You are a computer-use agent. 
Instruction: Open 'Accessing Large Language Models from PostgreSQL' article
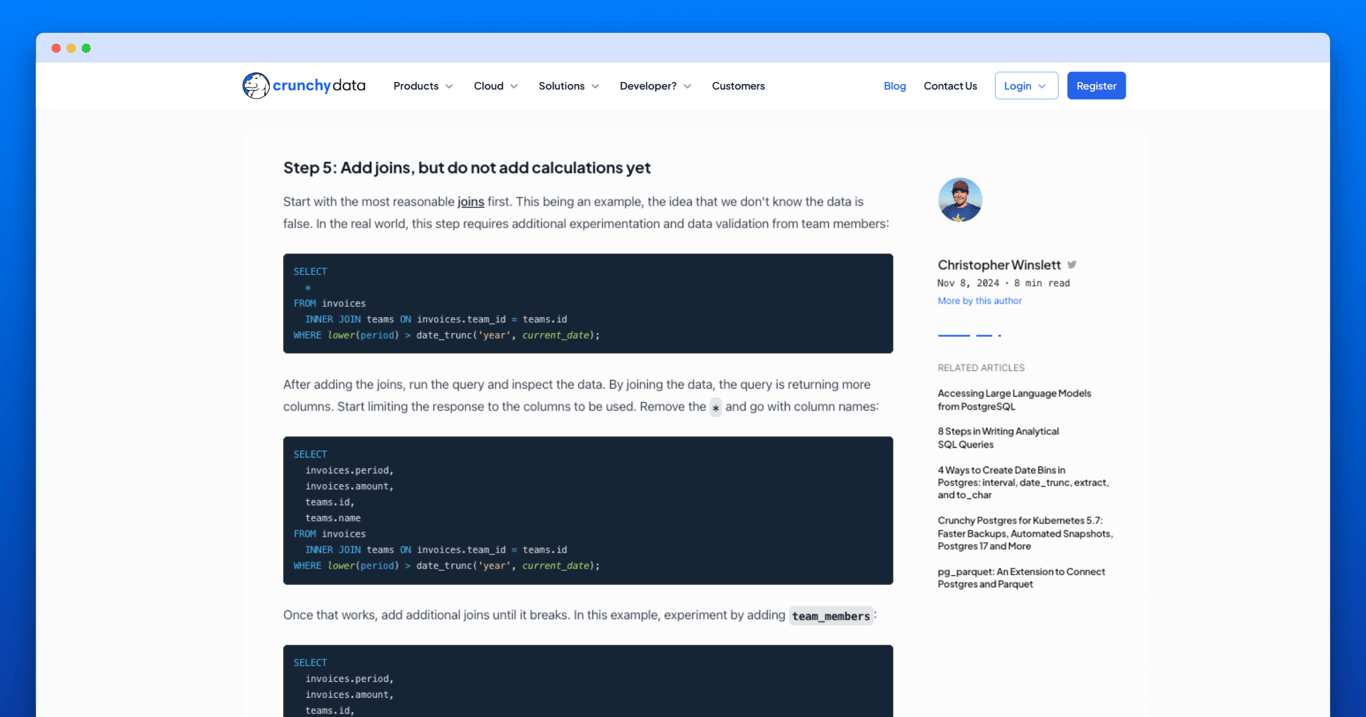(1014, 400)
